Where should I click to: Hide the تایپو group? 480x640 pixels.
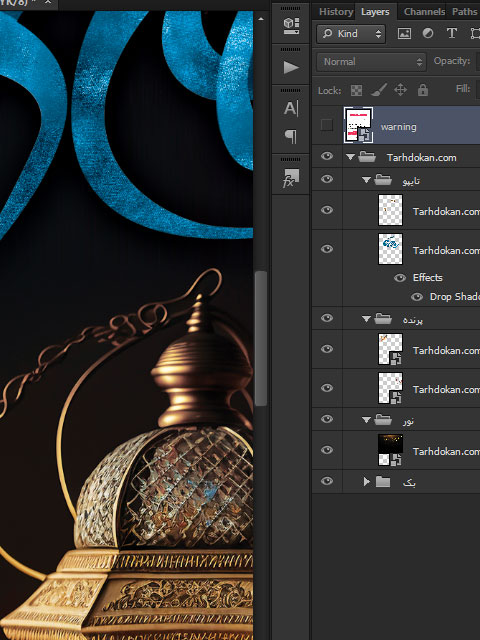(327, 179)
